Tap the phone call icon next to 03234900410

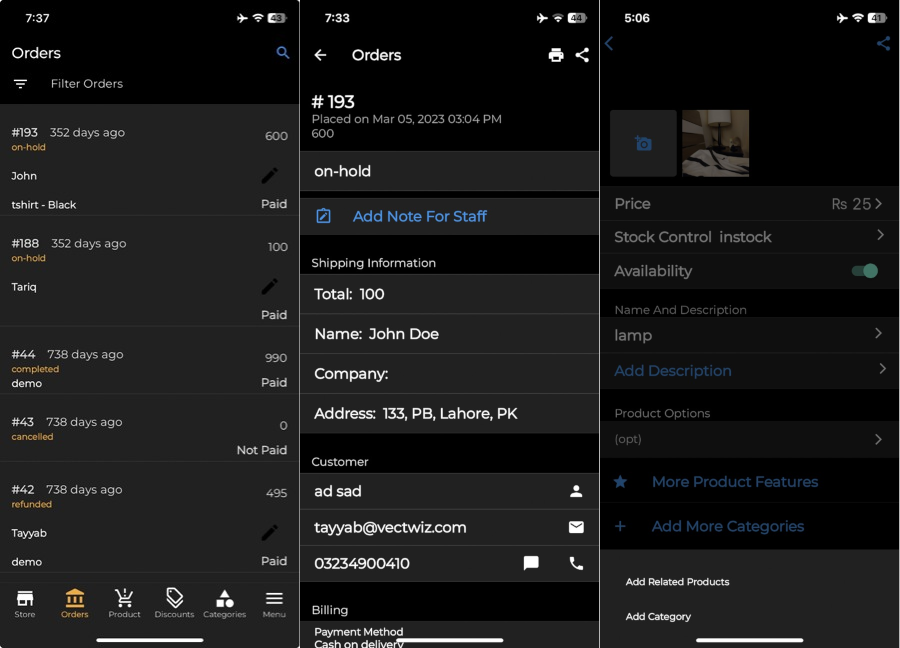tap(576, 563)
